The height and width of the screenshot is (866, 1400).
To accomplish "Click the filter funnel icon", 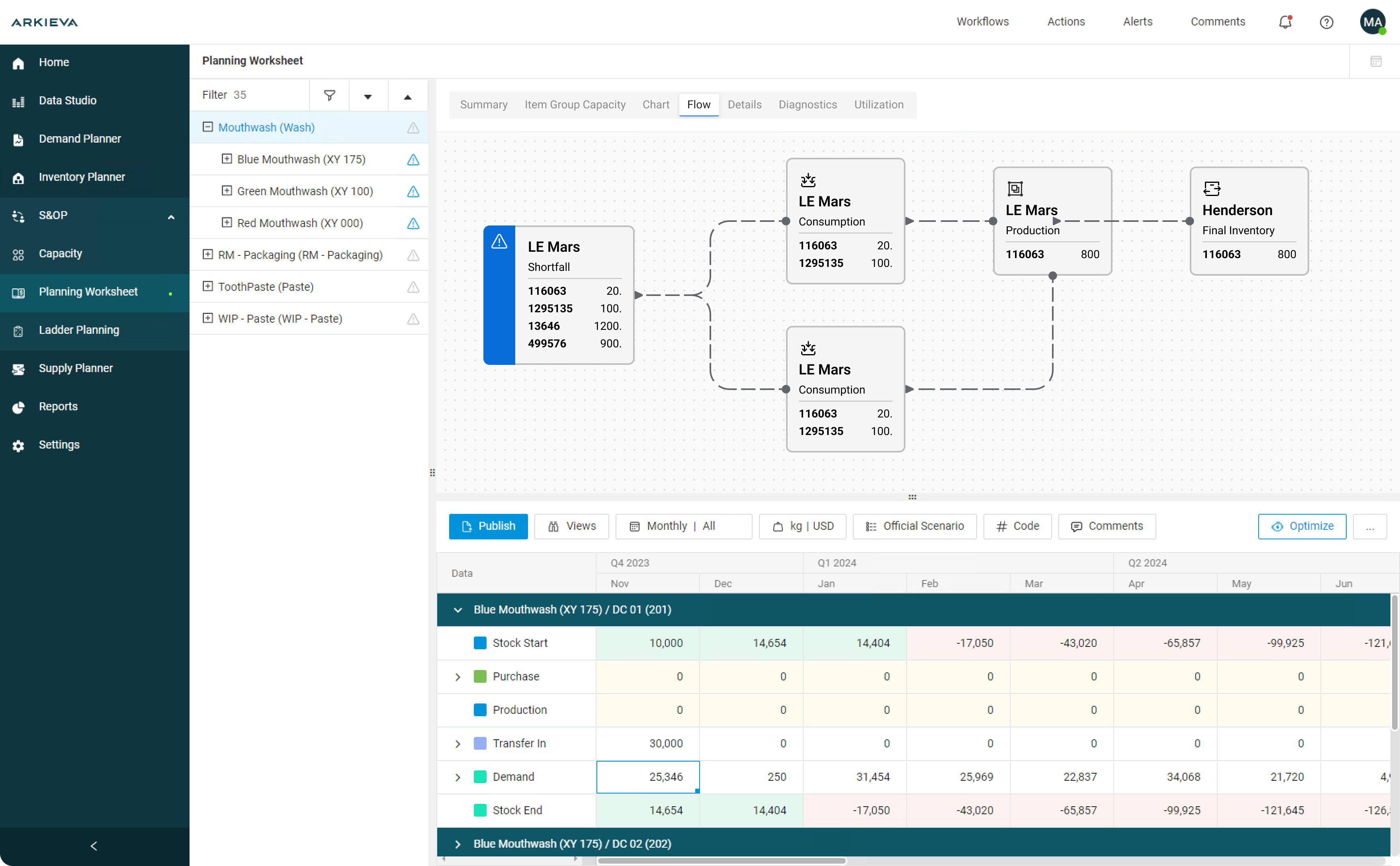I will (x=329, y=95).
